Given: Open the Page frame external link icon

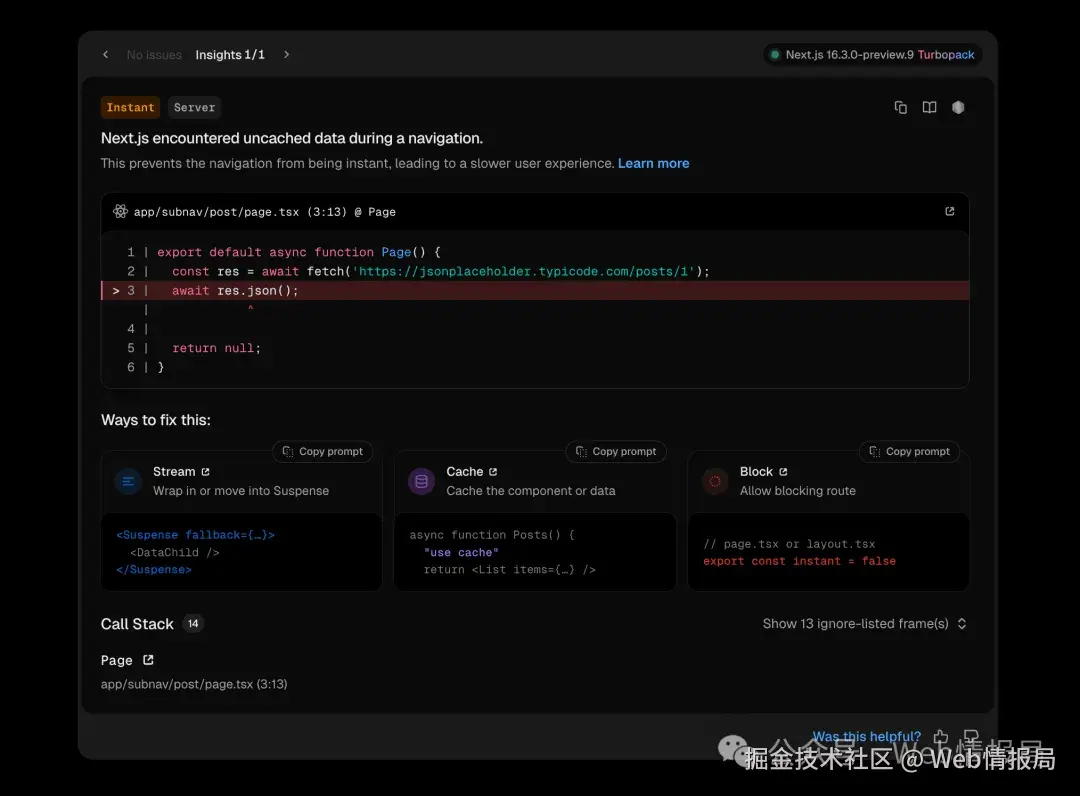Looking at the screenshot, I should coord(148,660).
